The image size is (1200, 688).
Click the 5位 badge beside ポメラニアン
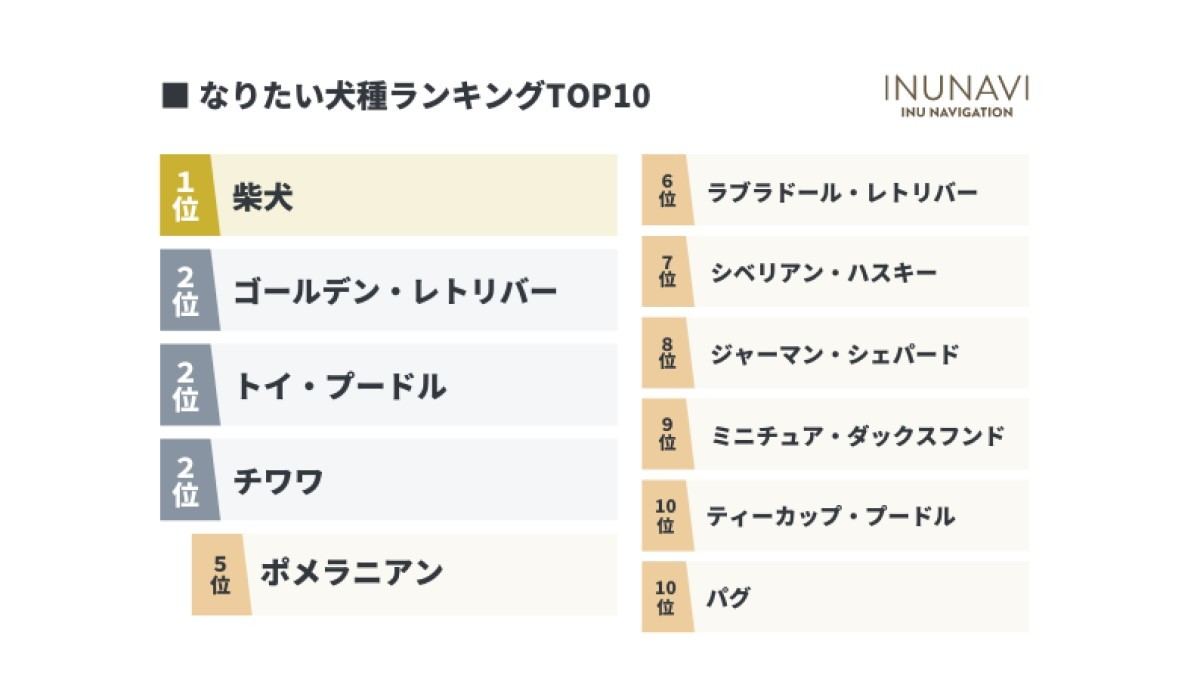click(x=219, y=574)
